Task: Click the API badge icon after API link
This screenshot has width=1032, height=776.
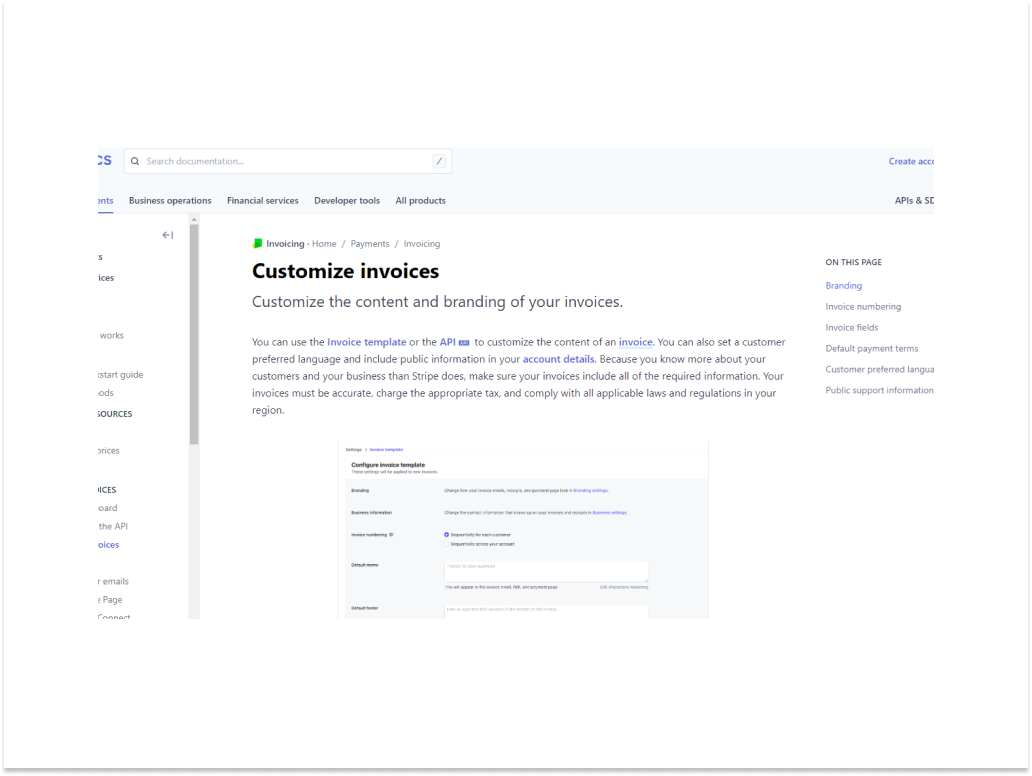Action: 464,342
